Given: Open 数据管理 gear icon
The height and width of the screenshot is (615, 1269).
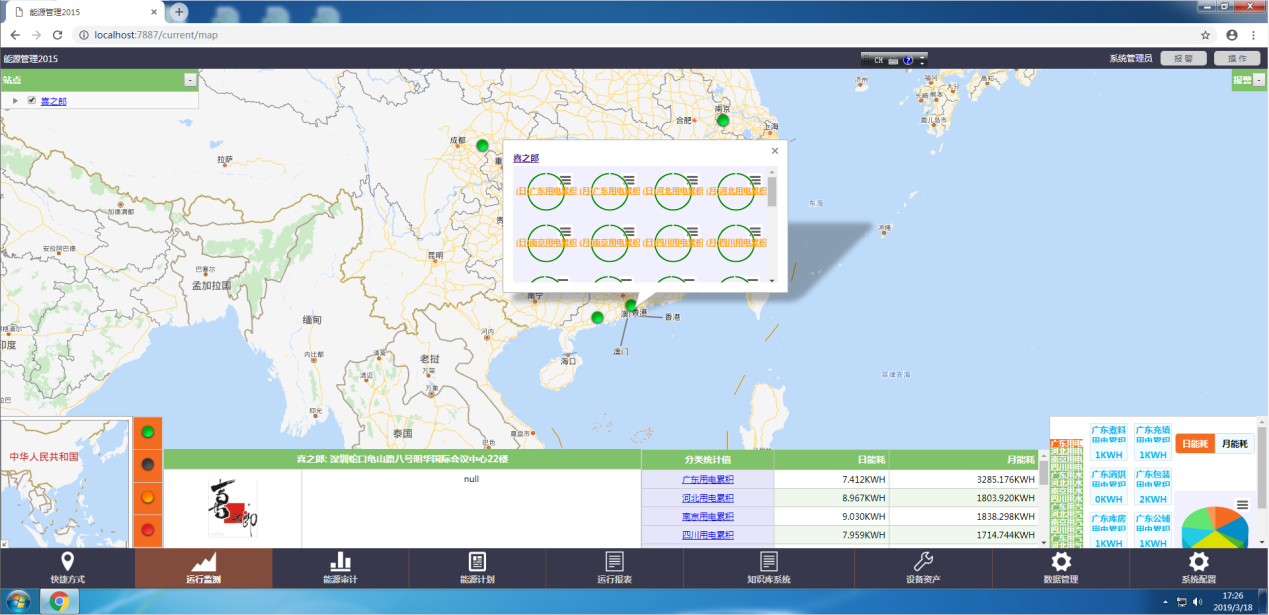Looking at the screenshot, I should coord(1061,562).
